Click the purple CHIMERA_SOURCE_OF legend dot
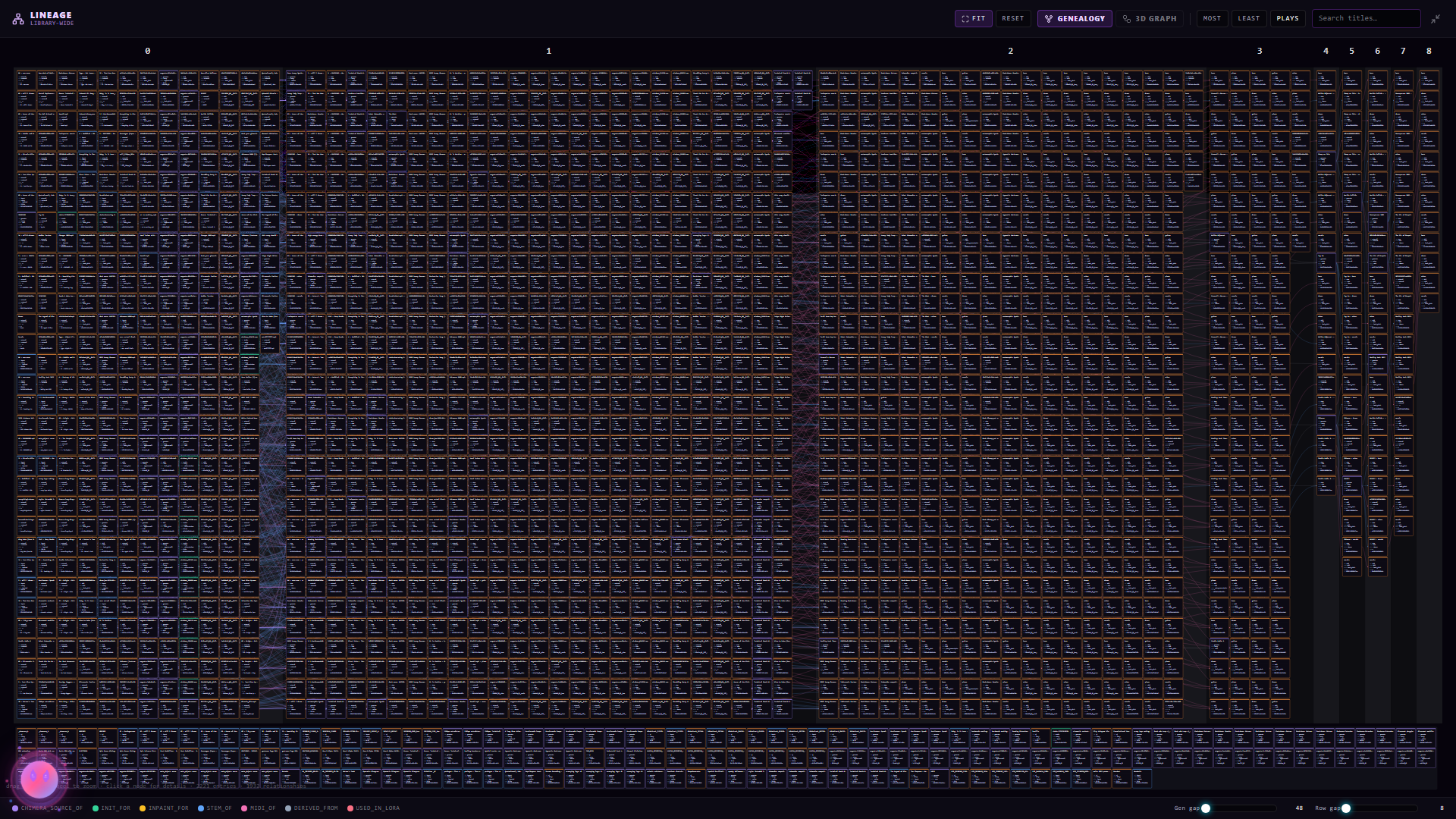 coord(15,808)
